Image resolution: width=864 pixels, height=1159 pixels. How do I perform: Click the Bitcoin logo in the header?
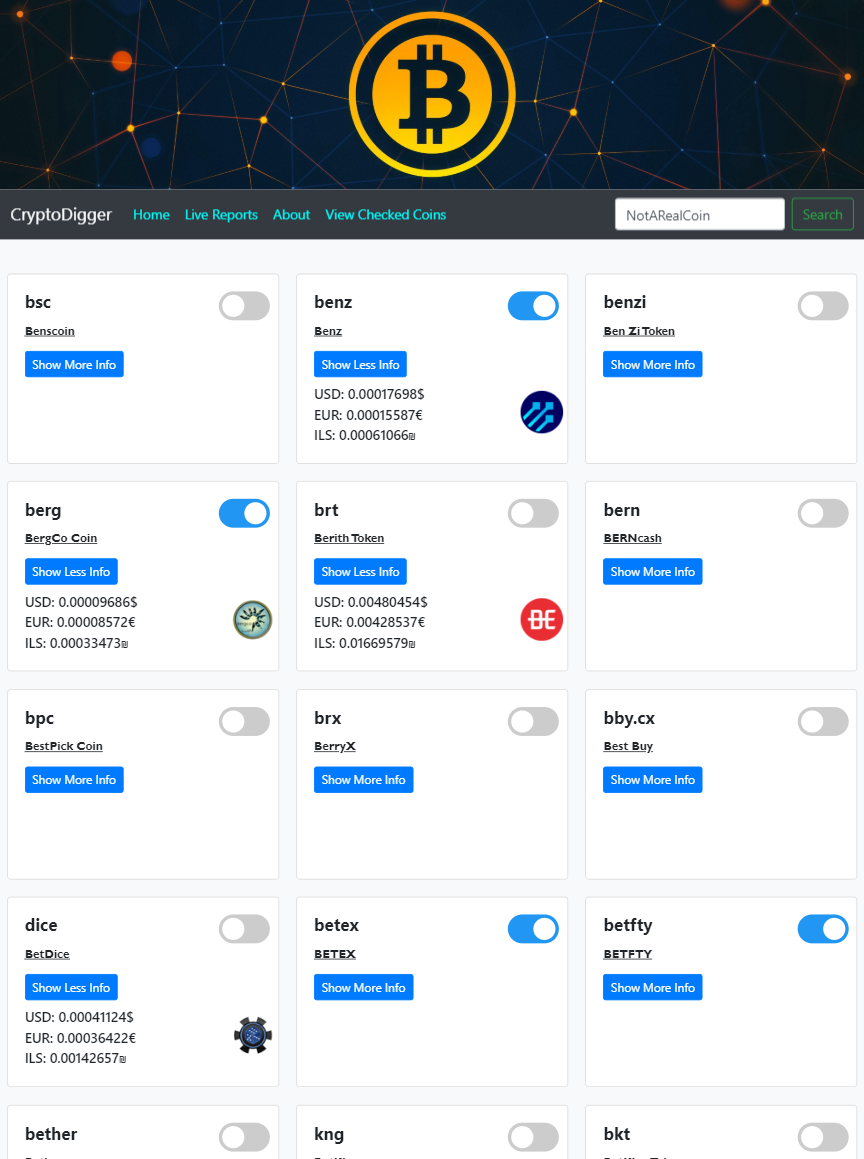(432, 94)
